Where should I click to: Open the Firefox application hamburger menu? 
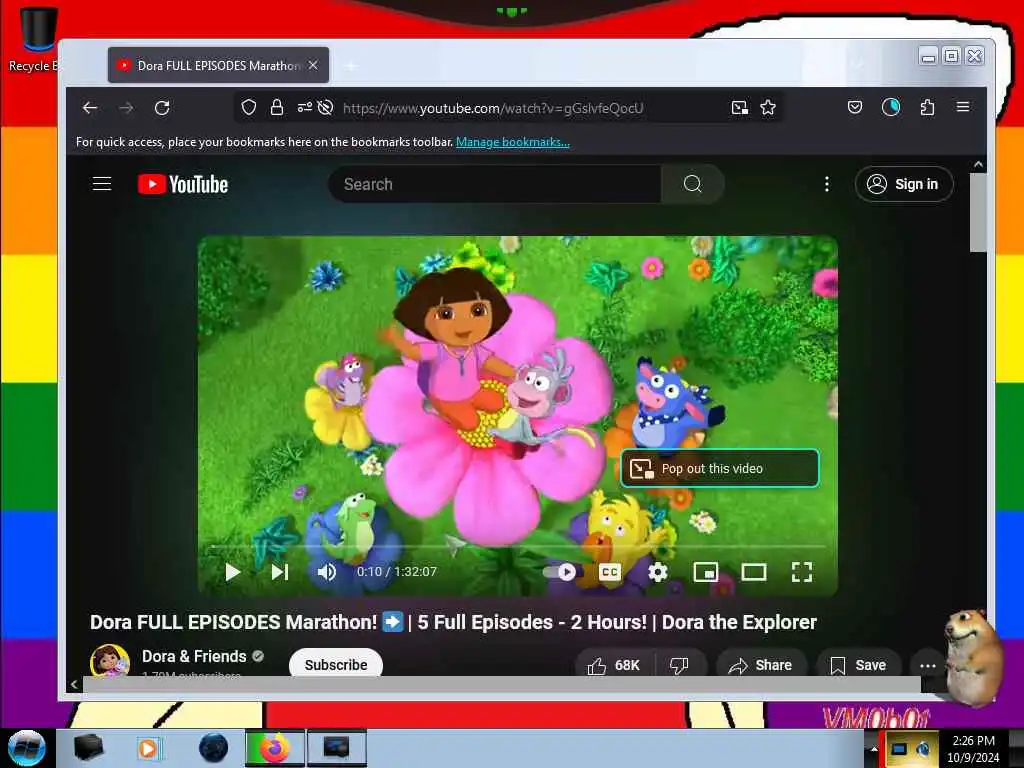point(963,106)
